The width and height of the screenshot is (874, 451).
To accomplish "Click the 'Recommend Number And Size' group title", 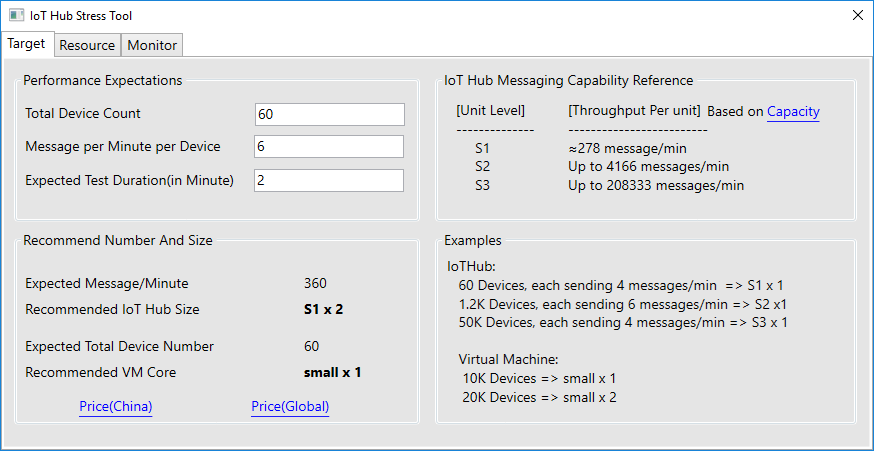I will (118, 241).
